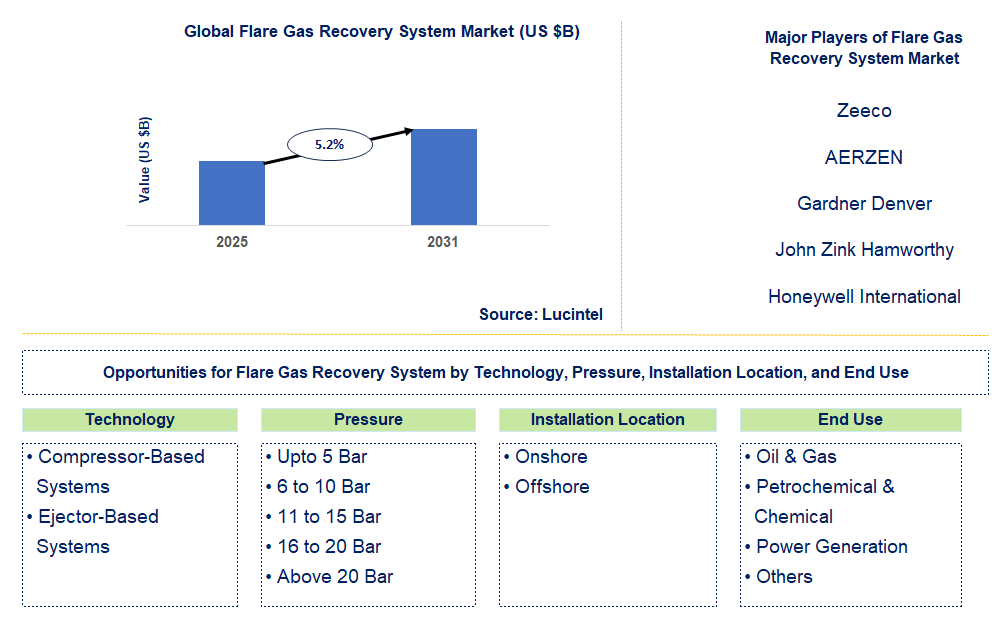Select 'Offshore' installation location
The width and height of the screenshot is (1003, 631).
547,487
